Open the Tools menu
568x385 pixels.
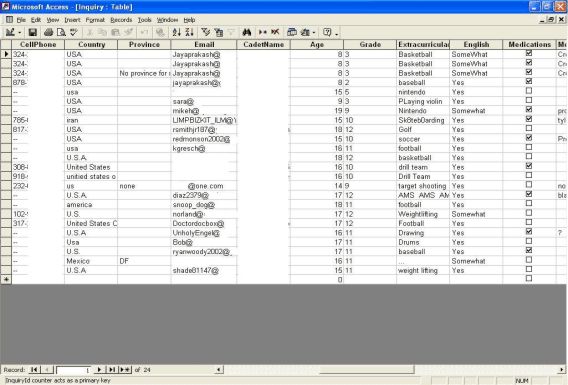coord(144,20)
